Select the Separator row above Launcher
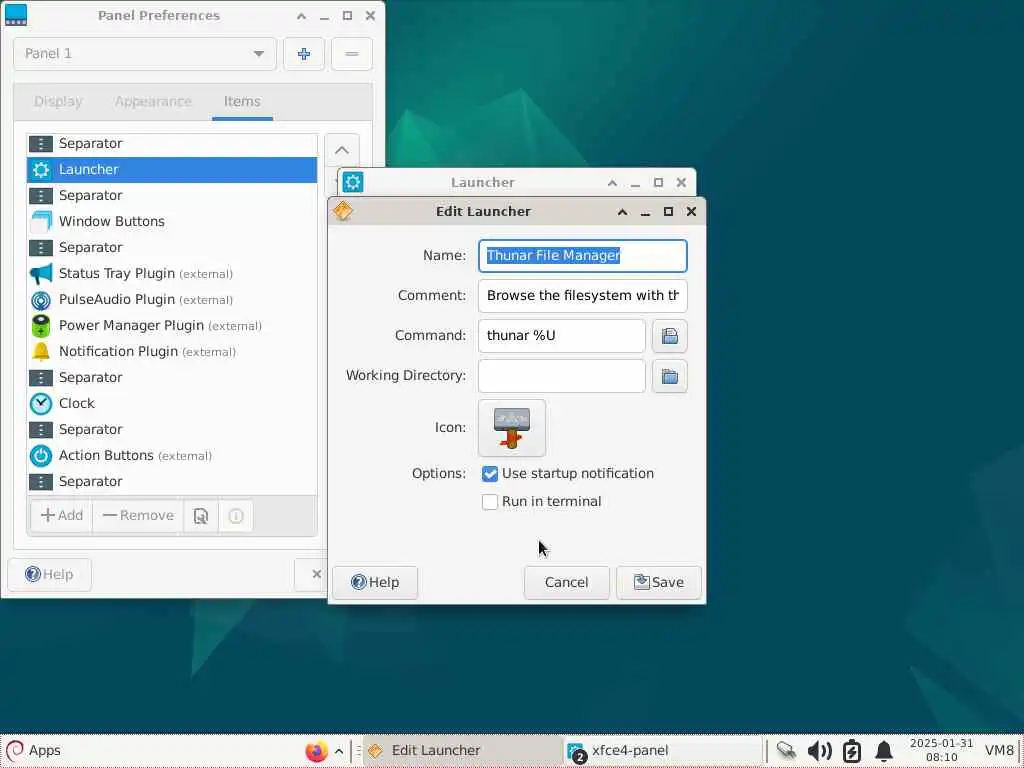The width and height of the screenshot is (1024, 768). [172, 144]
